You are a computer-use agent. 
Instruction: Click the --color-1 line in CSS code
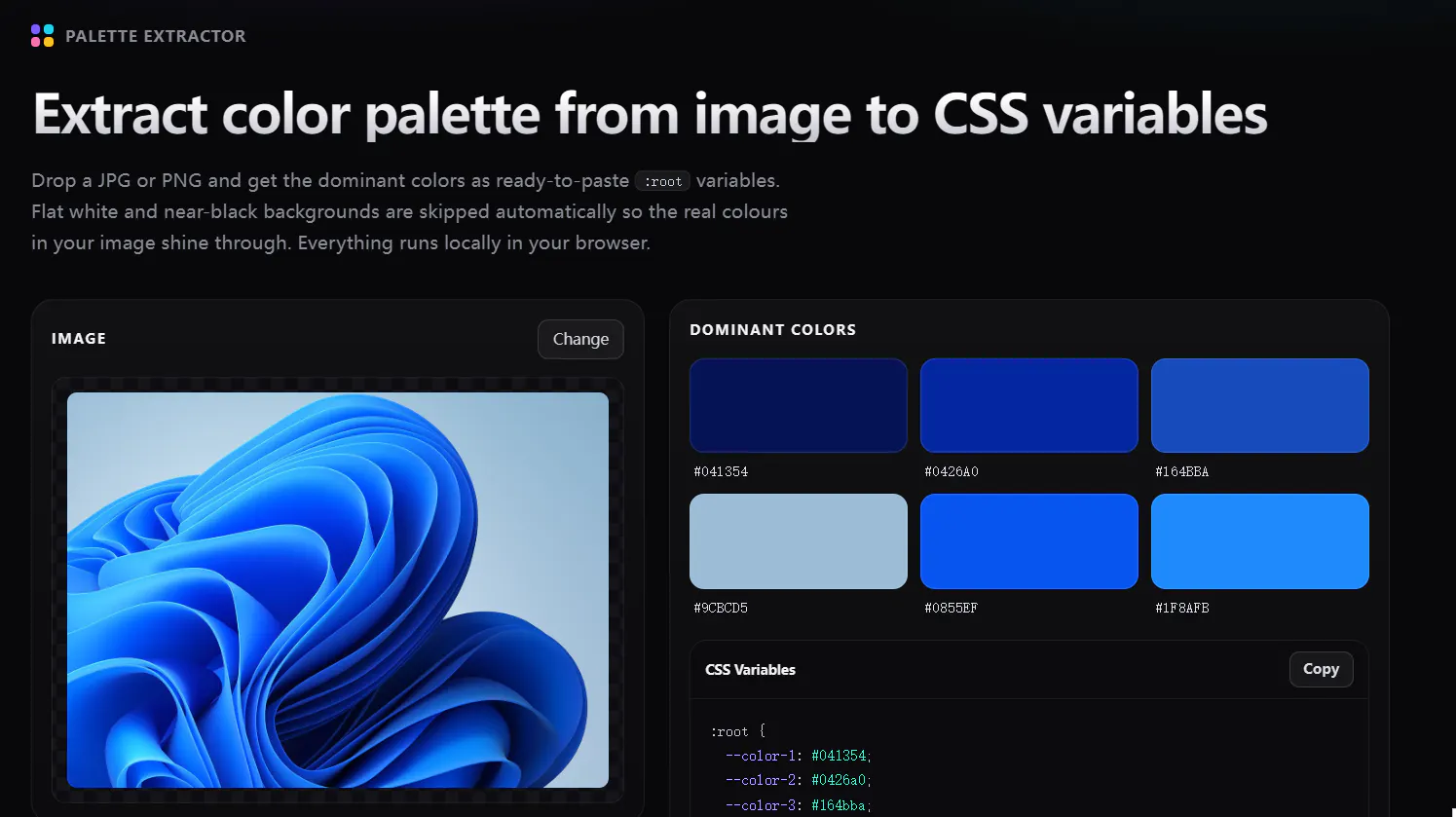coord(799,756)
